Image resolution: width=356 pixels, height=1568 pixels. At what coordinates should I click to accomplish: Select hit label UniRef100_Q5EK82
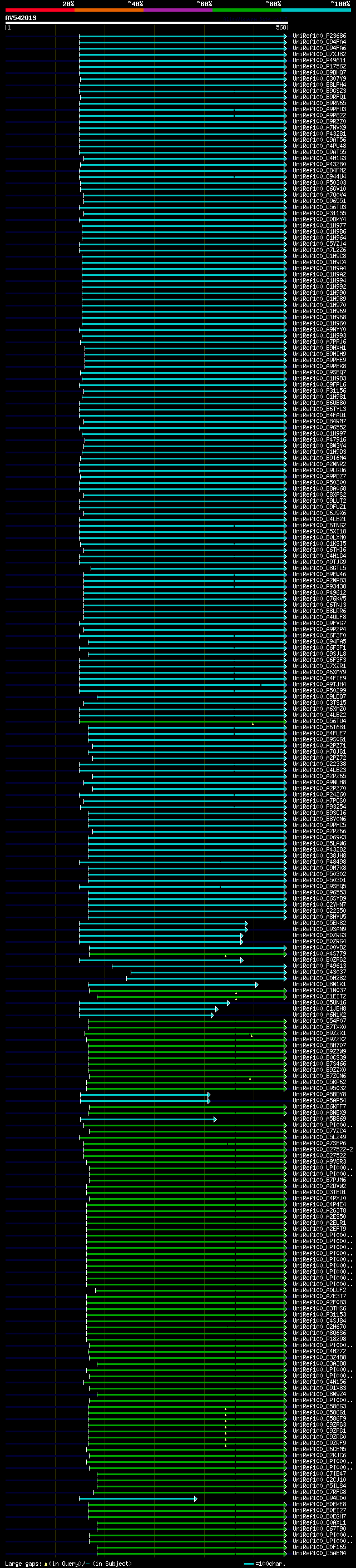(319, 923)
